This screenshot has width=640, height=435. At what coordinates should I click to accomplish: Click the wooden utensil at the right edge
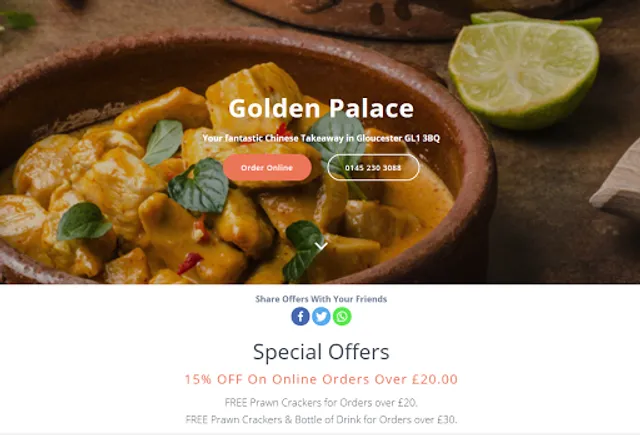(616, 184)
